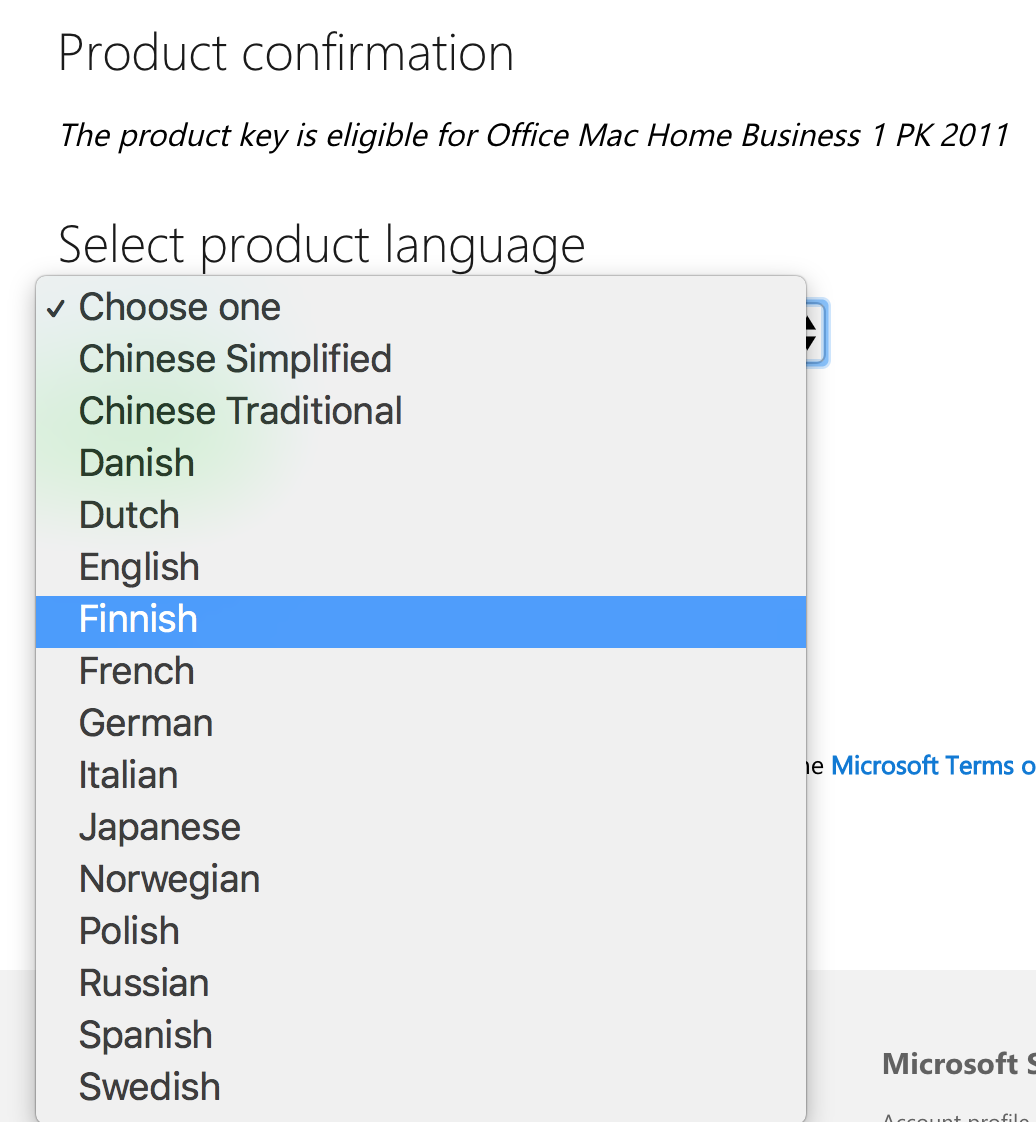Select Dutch language option
This screenshot has width=1036, height=1122.
[x=421, y=515]
